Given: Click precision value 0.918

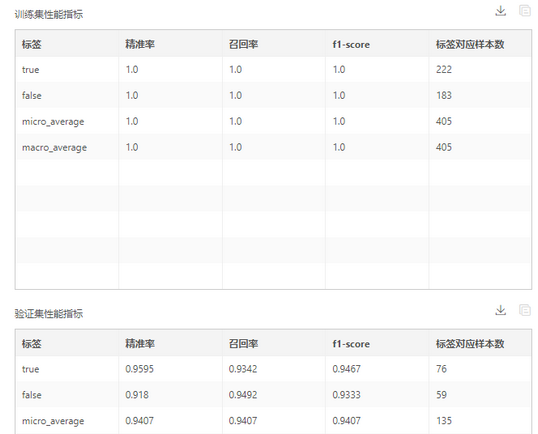Looking at the screenshot, I should [137, 395].
